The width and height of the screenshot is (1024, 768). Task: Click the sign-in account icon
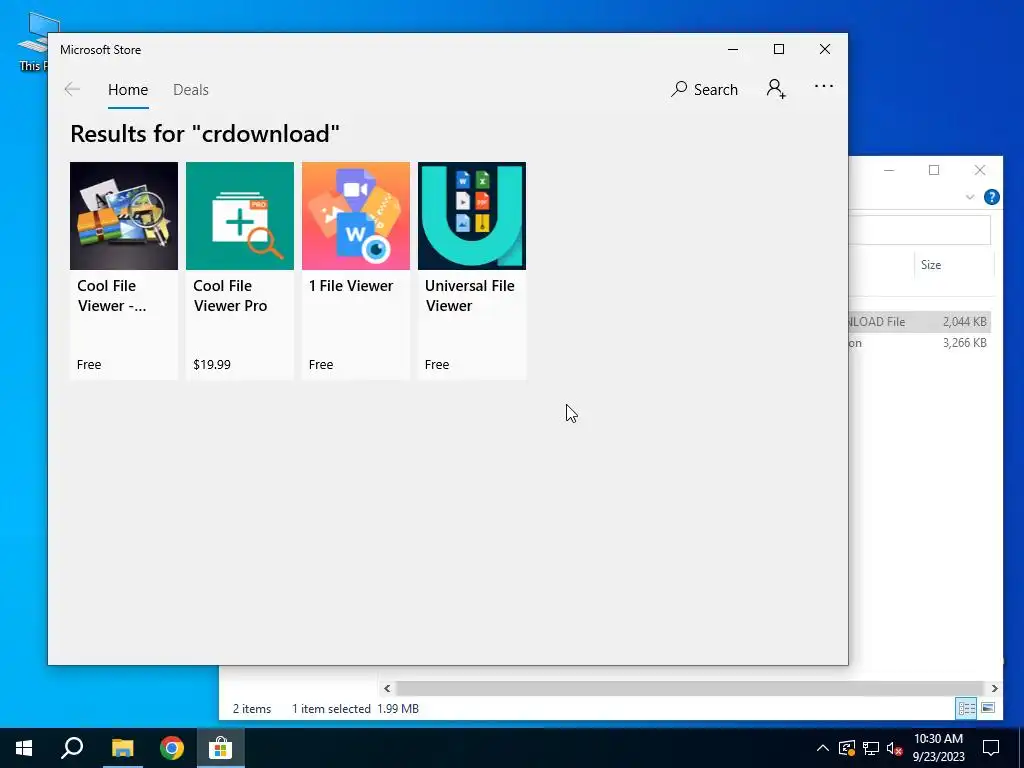pyautogui.click(x=776, y=88)
